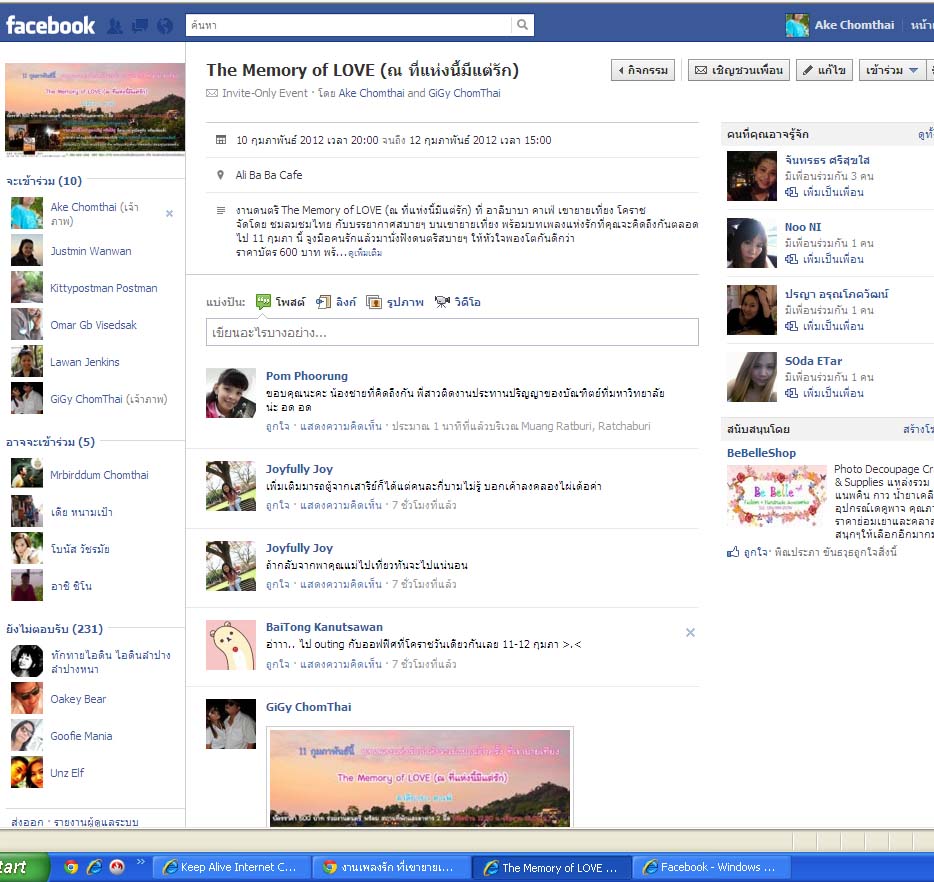Open the ยังไม่ตอบรับ (231) list
This screenshot has width=934, height=882.
pyautogui.click(x=54, y=629)
